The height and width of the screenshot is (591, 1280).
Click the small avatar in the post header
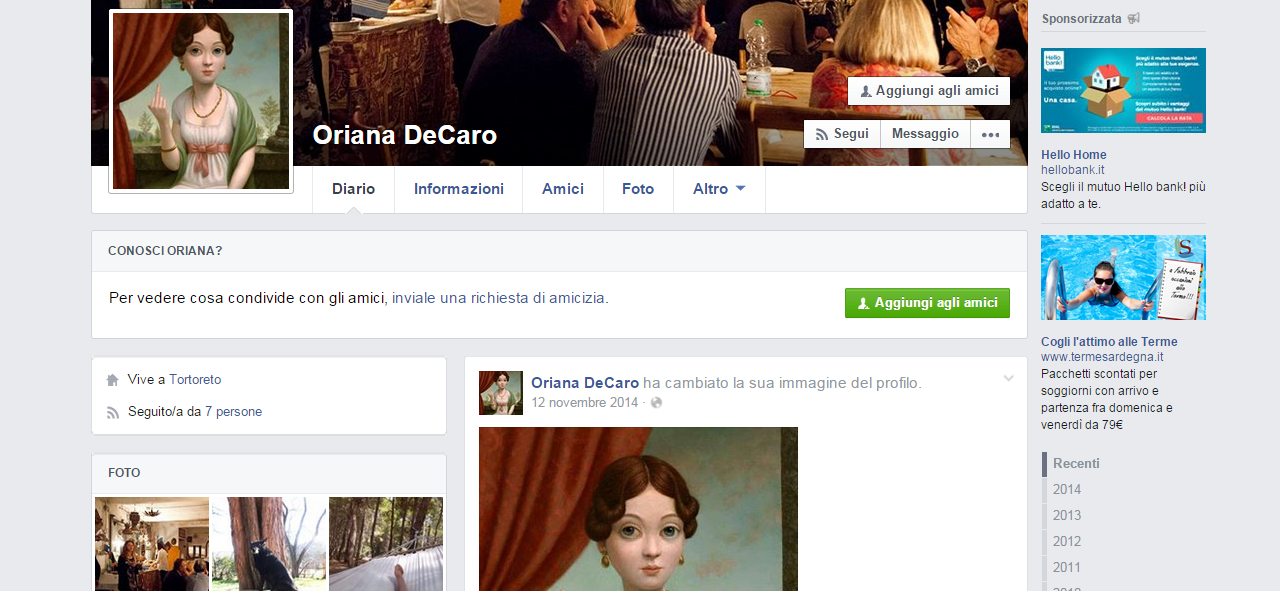coord(501,393)
